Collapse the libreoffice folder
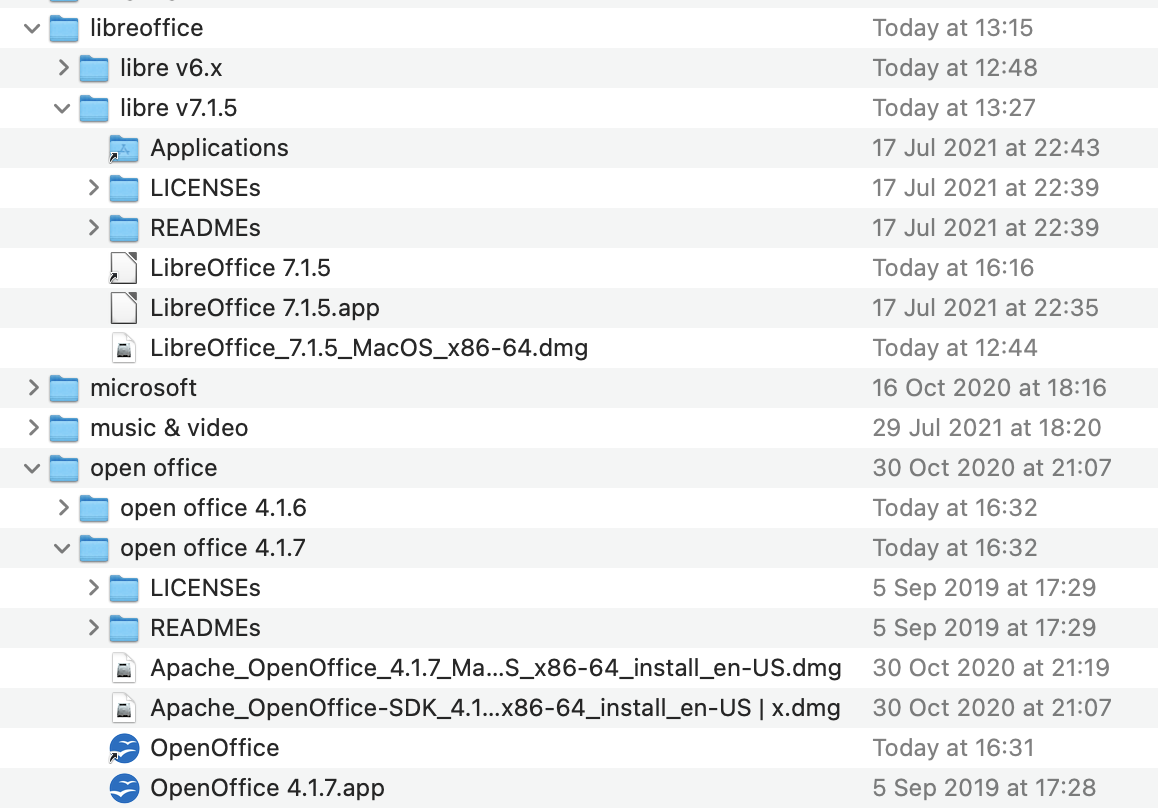1158x808 pixels. 33,28
